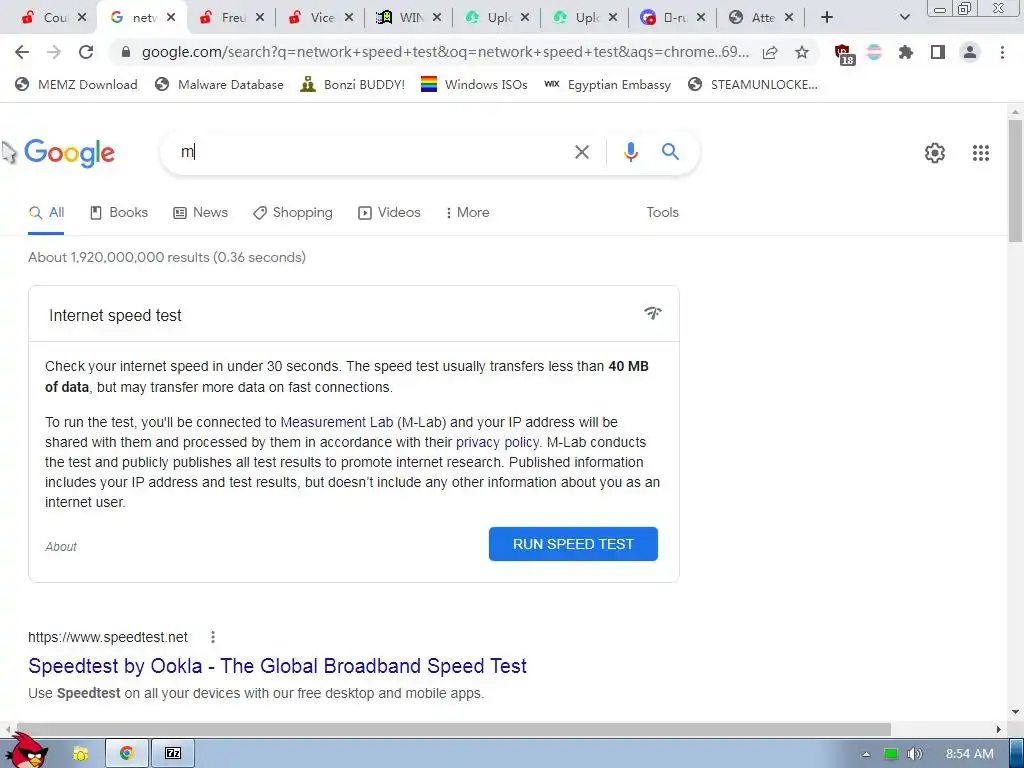Open Google quick settings gear

tap(935, 153)
